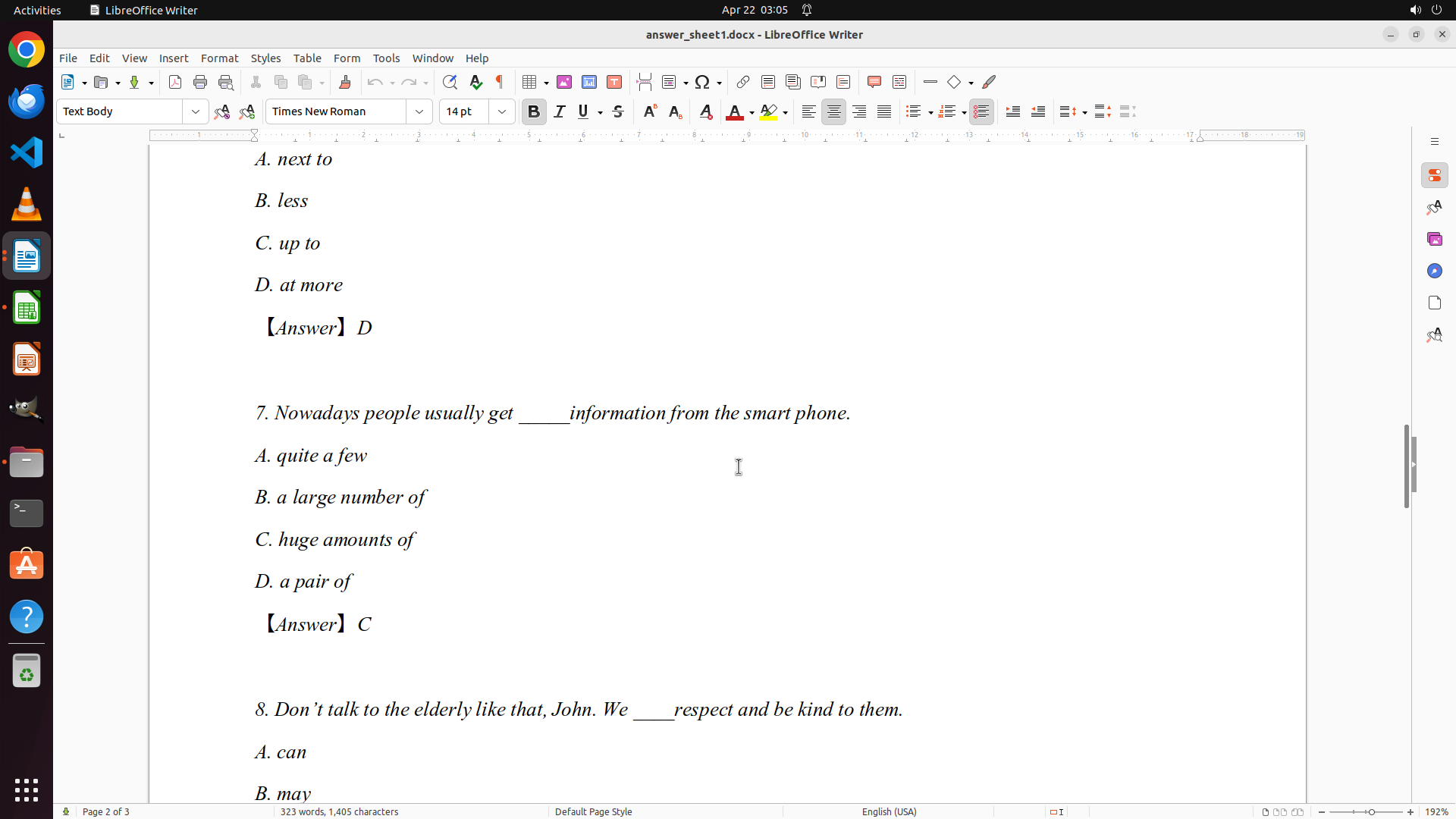Open the Format menu

219,58
